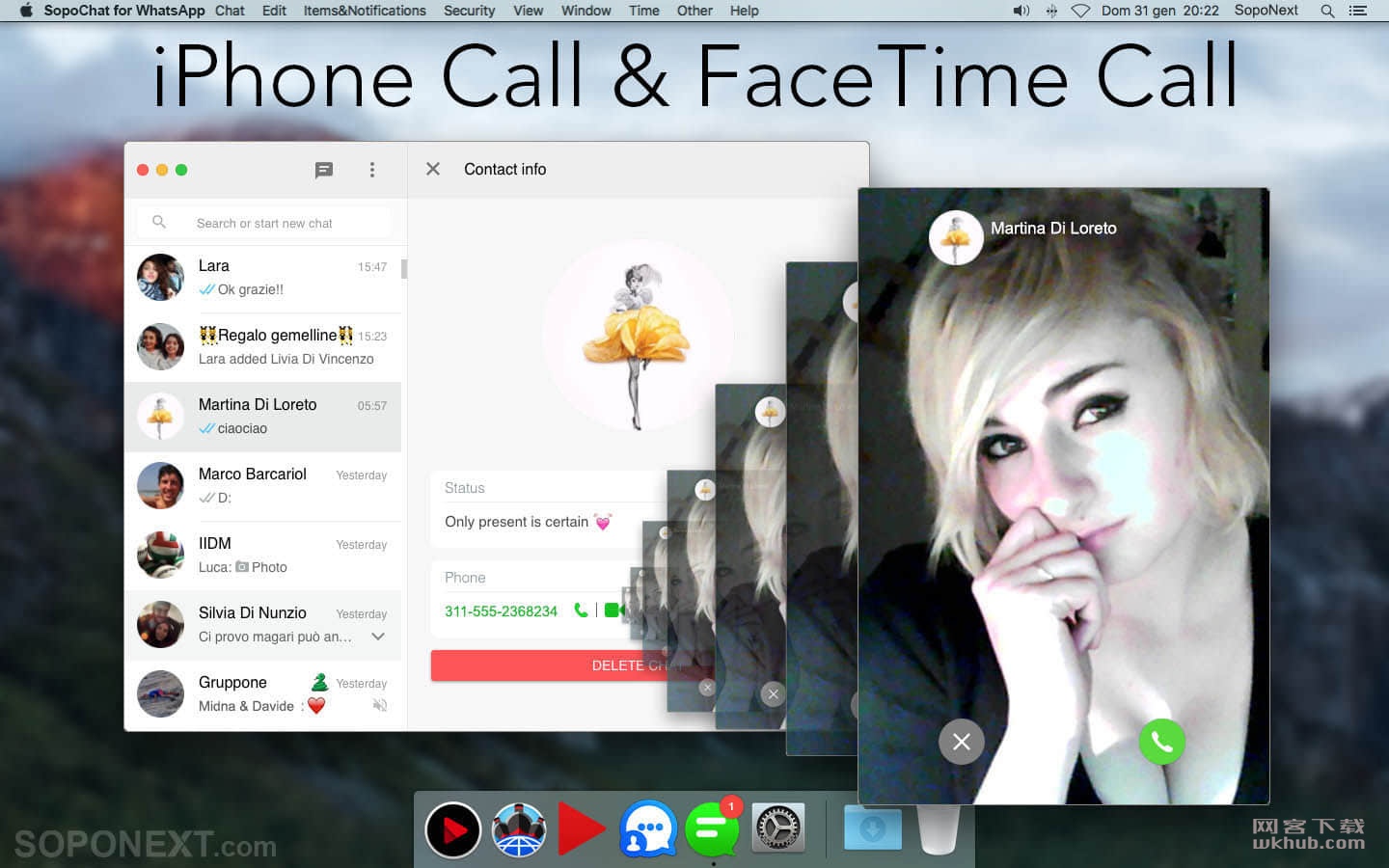Image resolution: width=1389 pixels, height=868 pixels.
Task: Open the Chat menu in menu bar
Action: click(x=230, y=11)
